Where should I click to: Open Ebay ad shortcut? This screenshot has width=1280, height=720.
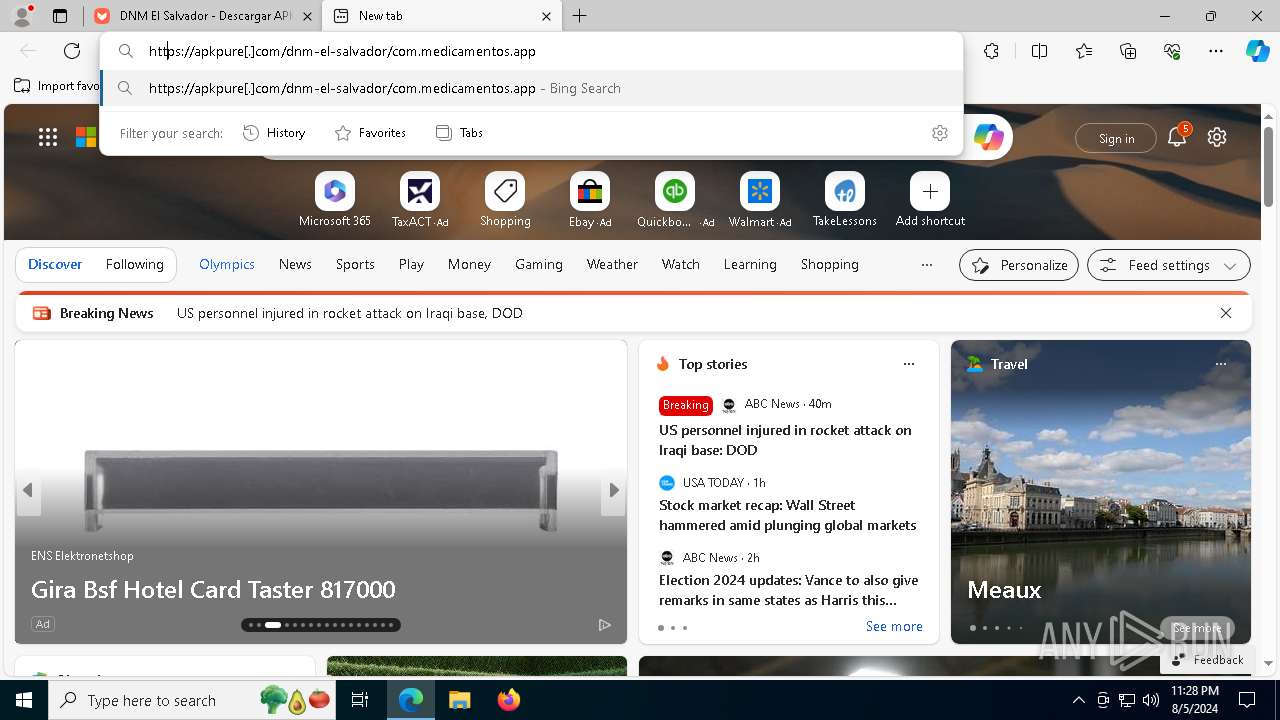pyautogui.click(x=590, y=200)
